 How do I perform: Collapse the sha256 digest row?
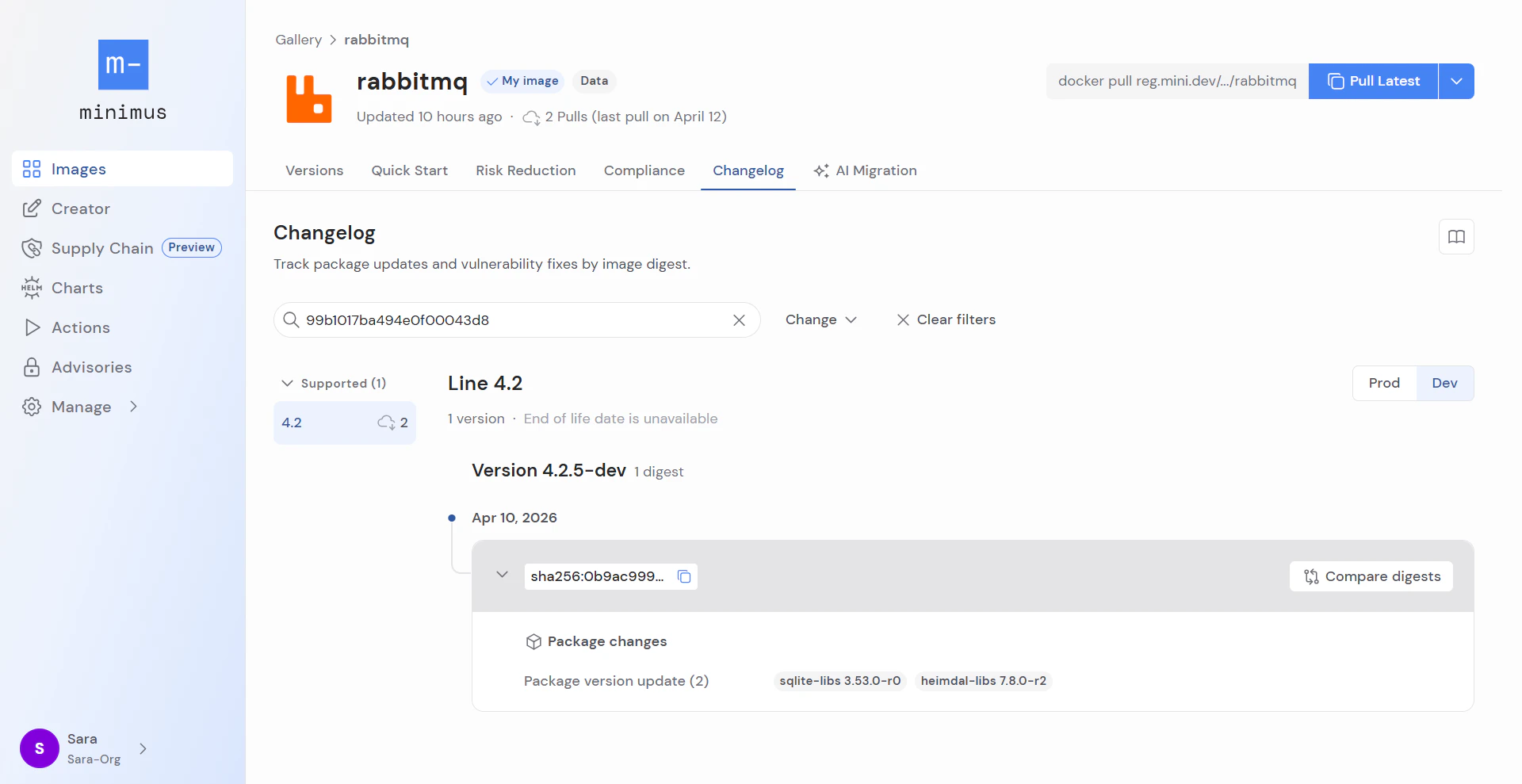[502, 575]
